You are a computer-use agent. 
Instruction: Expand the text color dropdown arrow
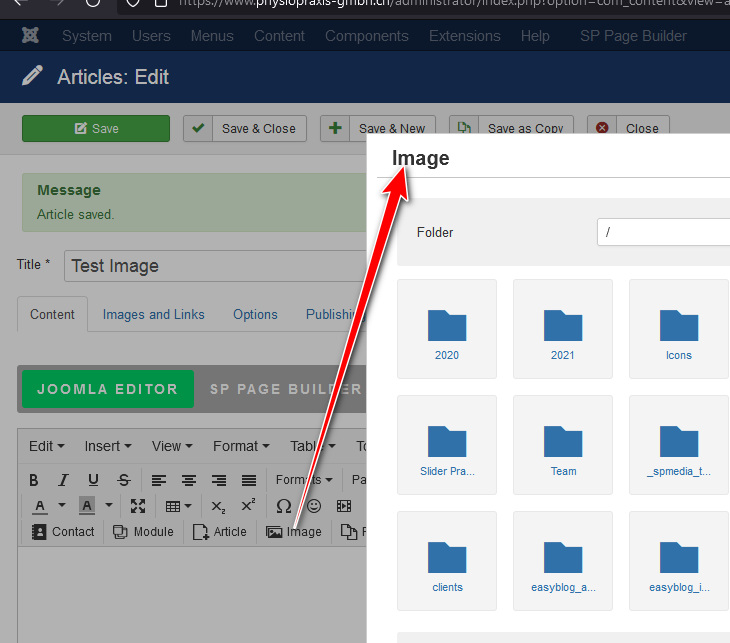[x=61, y=506]
